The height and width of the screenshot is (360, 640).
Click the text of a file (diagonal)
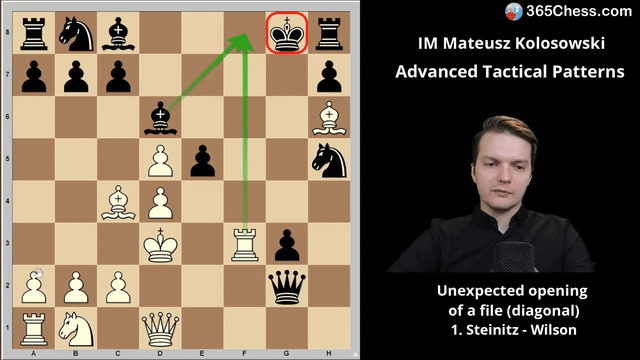pyautogui.click(x=513, y=311)
